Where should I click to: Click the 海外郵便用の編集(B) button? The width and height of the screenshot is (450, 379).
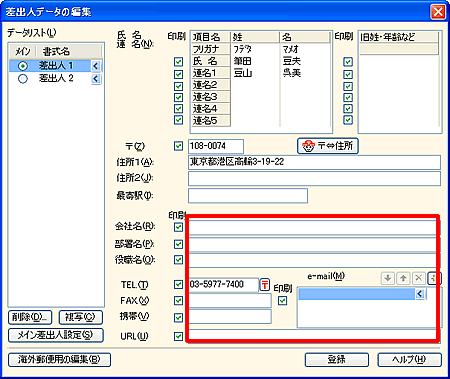coord(59,360)
